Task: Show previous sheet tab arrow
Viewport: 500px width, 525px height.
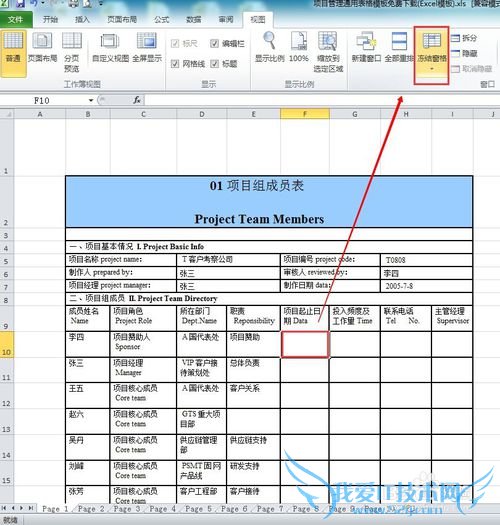Action: click(x=13, y=508)
